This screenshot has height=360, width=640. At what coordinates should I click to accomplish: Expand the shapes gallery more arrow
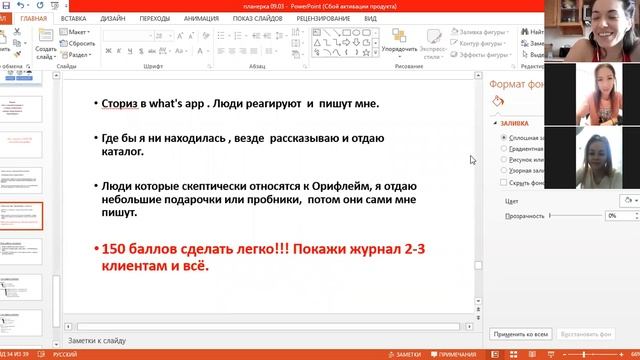point(376,53)
